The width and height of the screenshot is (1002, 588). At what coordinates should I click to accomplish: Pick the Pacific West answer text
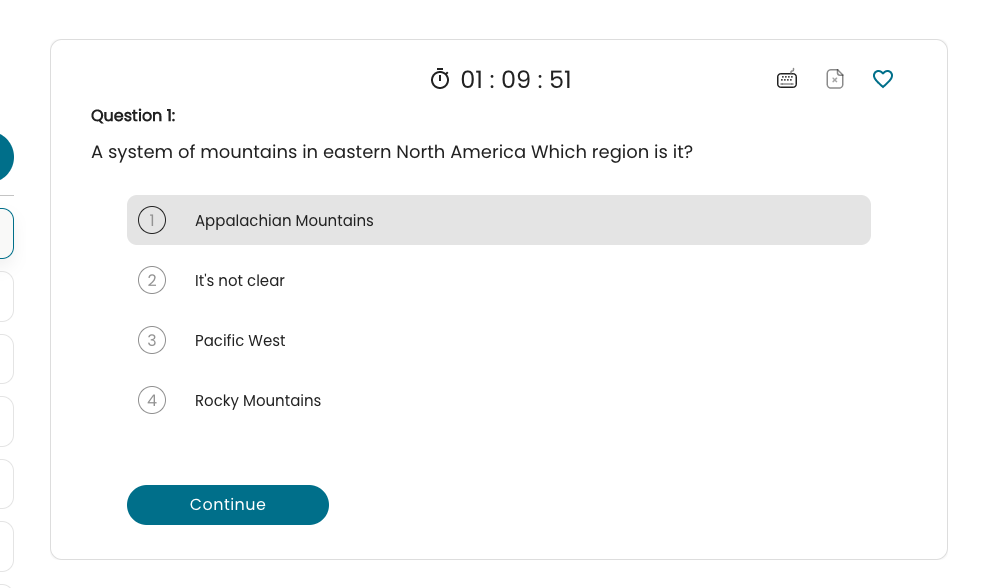tap(240, 341)
